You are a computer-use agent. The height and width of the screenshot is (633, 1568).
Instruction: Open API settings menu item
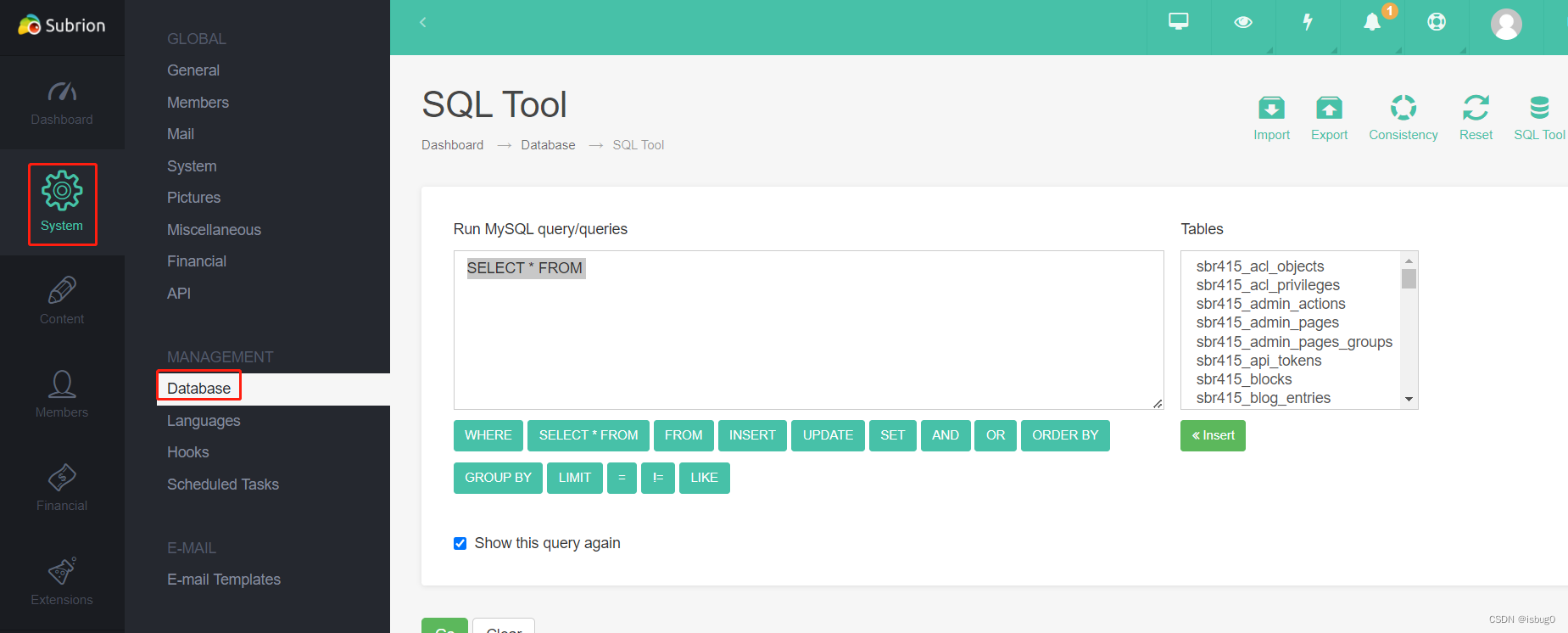179,294
